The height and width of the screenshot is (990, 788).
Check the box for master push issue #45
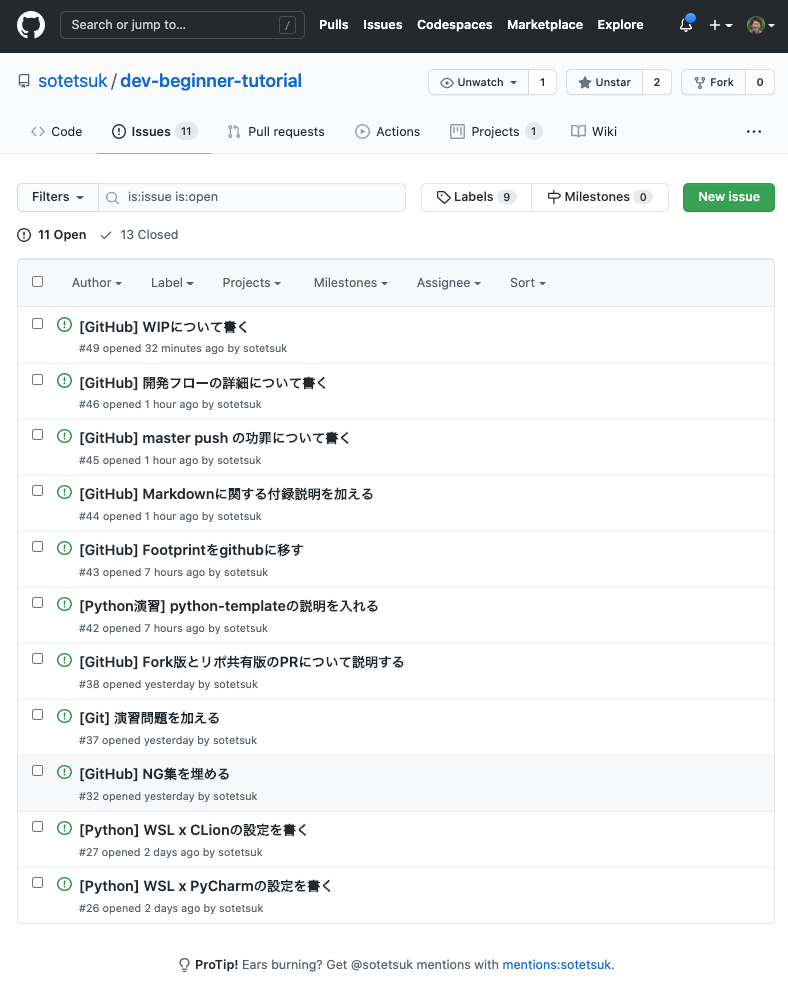[38, 435]
